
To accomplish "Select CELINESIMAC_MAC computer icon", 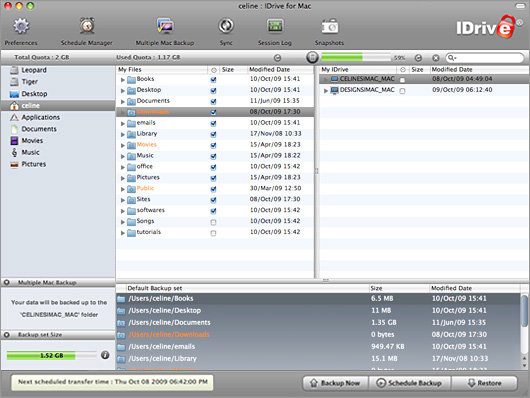I will 335,79.
